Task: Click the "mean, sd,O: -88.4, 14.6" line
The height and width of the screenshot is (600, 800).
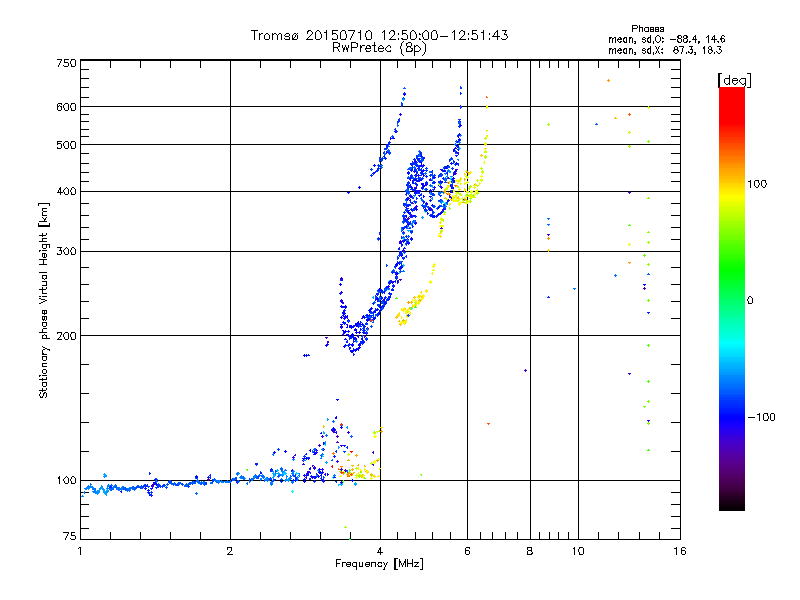Action: point(666,39)
